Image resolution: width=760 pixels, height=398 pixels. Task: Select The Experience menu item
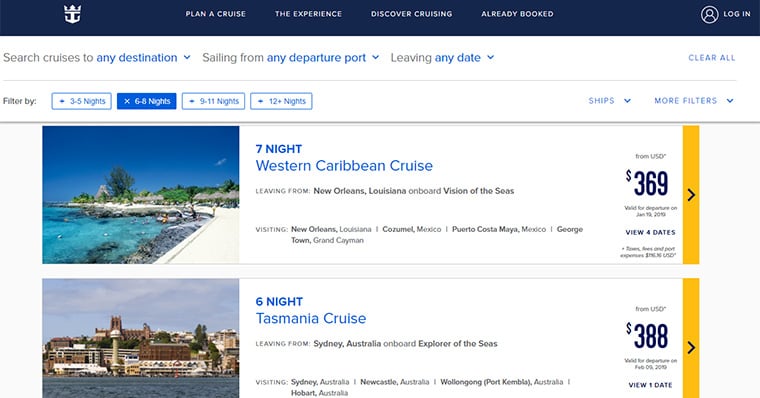click(308, 14)
